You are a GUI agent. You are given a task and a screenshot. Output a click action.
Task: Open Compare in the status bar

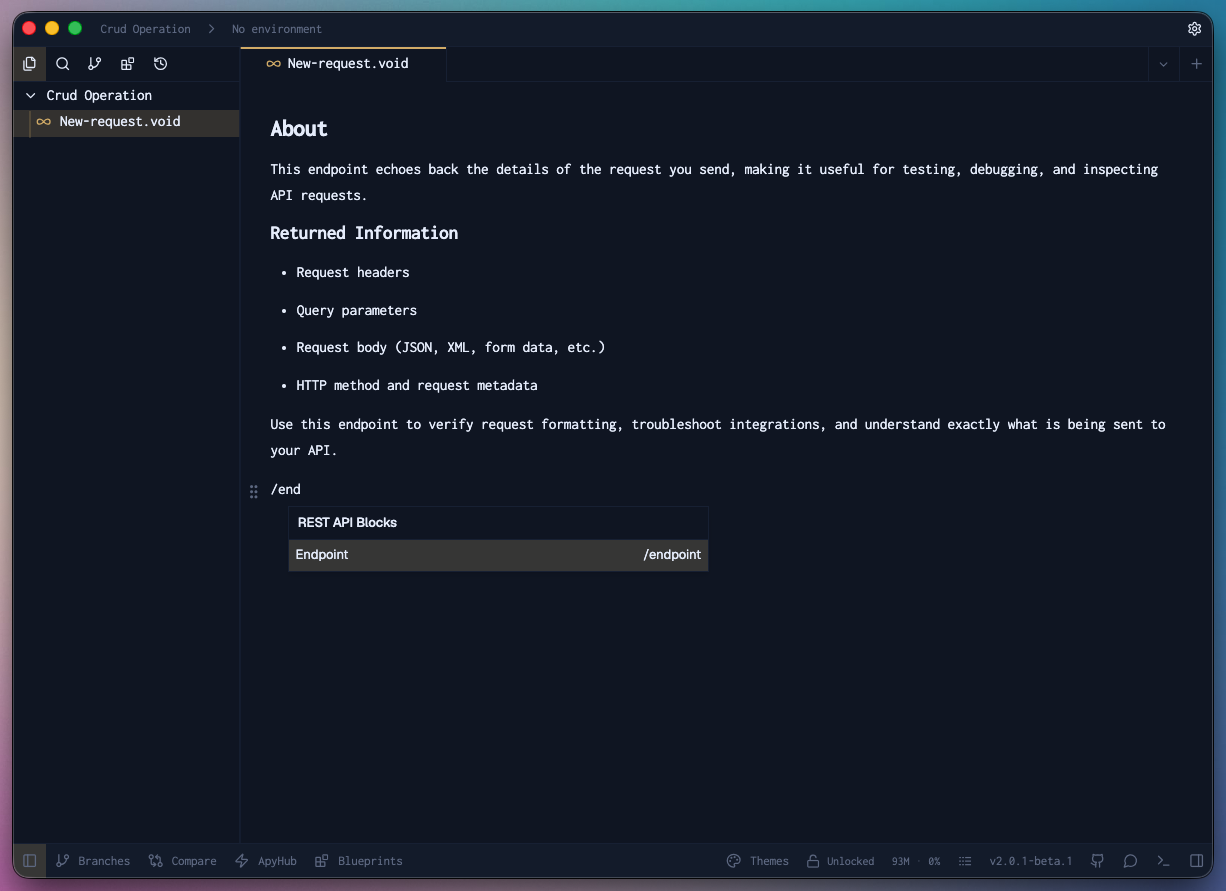click(182, 861)
